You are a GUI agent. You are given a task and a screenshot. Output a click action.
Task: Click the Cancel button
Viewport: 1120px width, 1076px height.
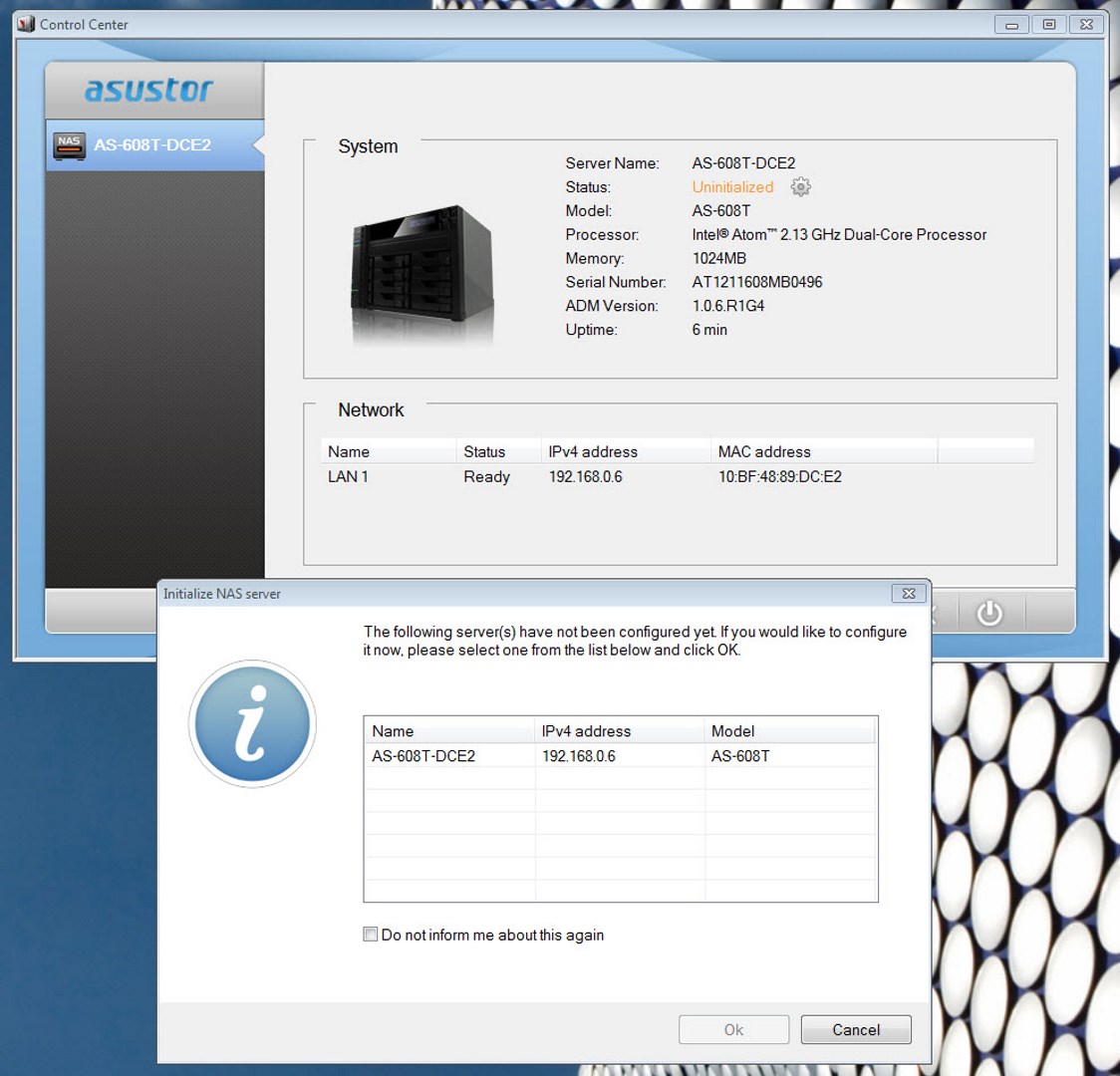click(856, 1029)
